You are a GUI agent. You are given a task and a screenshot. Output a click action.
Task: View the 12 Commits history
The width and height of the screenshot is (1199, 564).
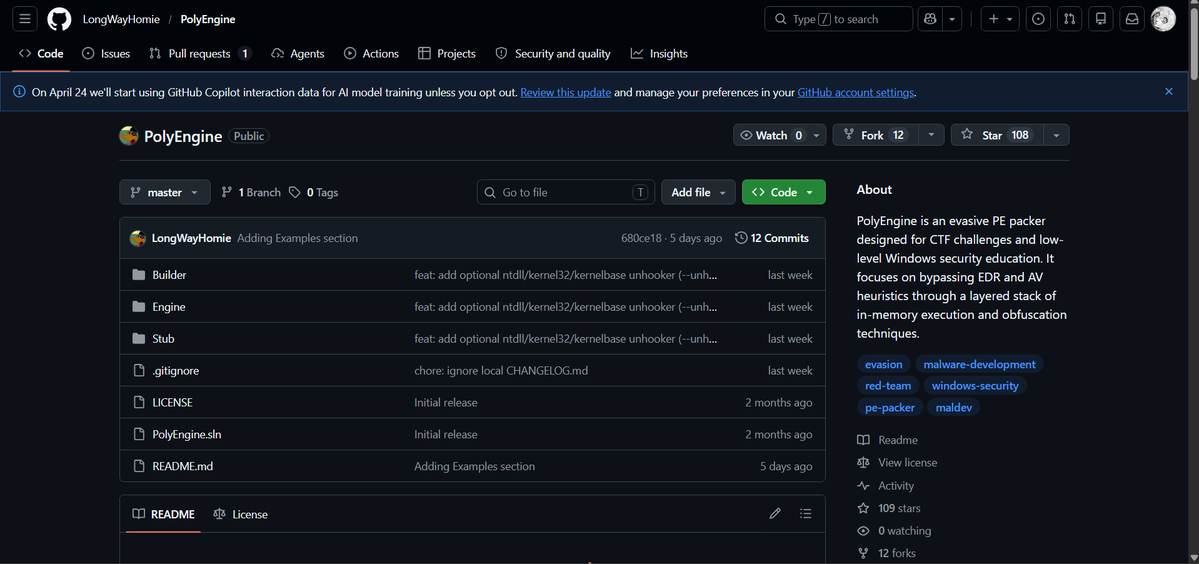point(772,238)
